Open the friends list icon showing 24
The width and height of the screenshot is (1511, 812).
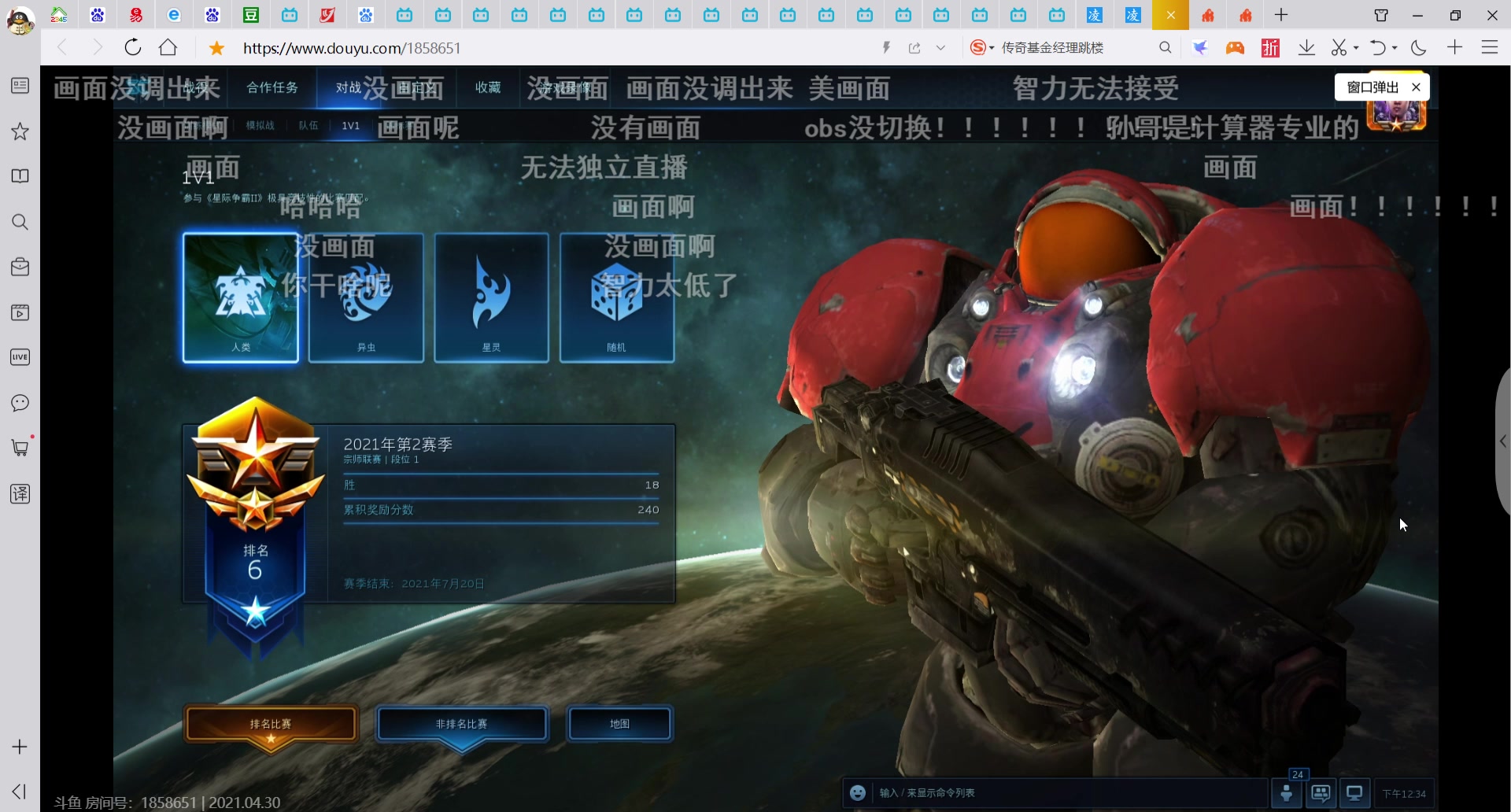point(1287,792)
